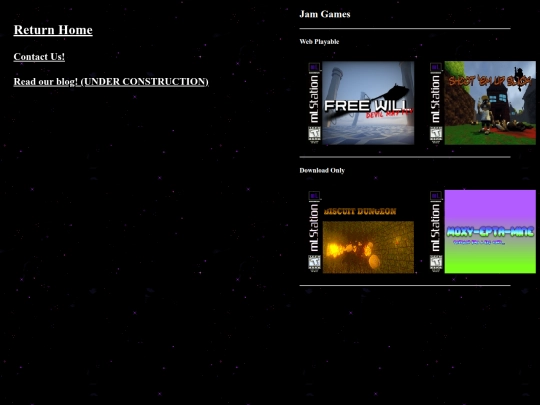This screenshot has width=540, height=405.
Task: Open the Return Home link
Action: pyautogui.click(x=53, y=30)
